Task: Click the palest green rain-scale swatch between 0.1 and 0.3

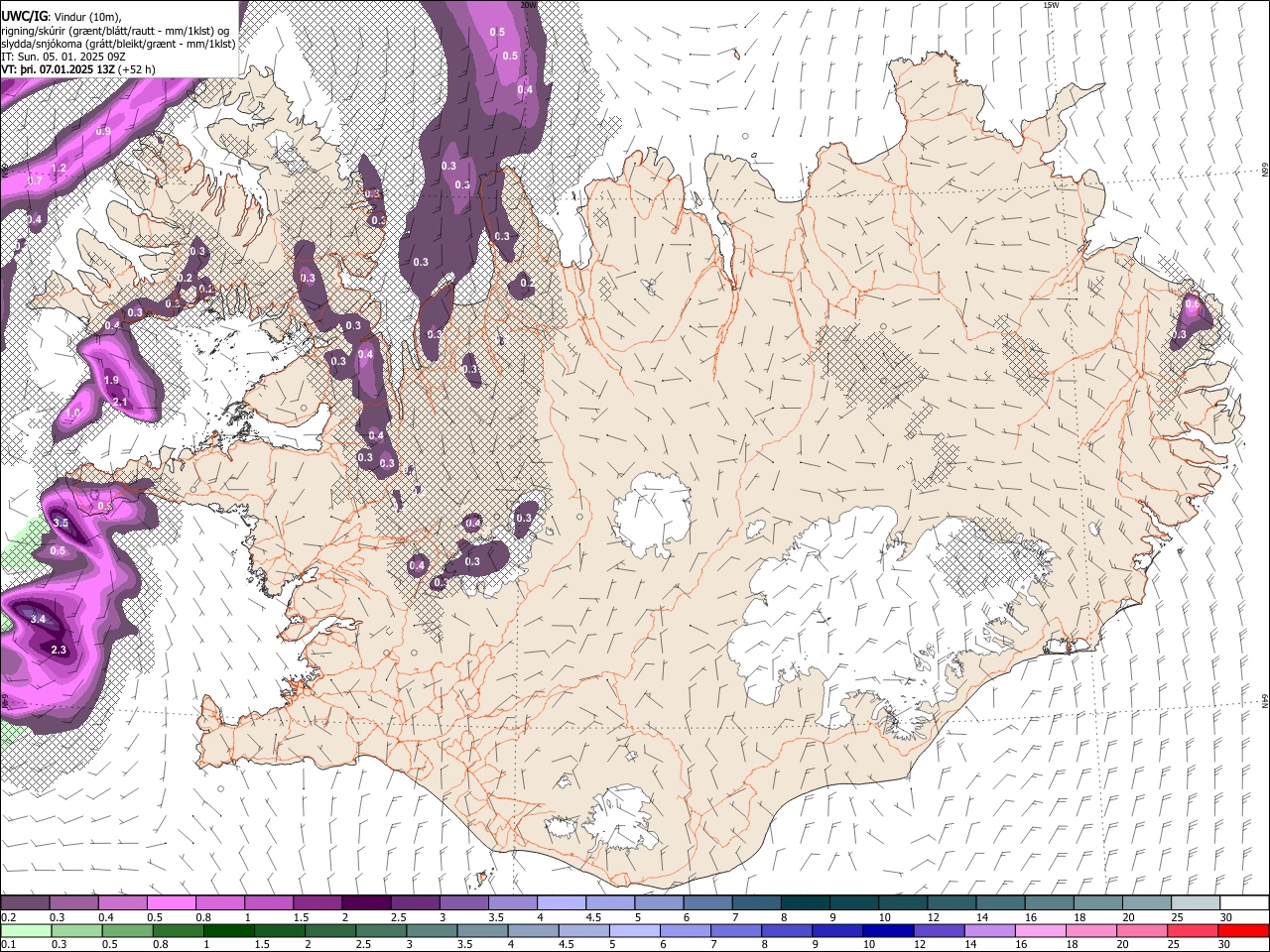Action: click(x=25, y=930)
